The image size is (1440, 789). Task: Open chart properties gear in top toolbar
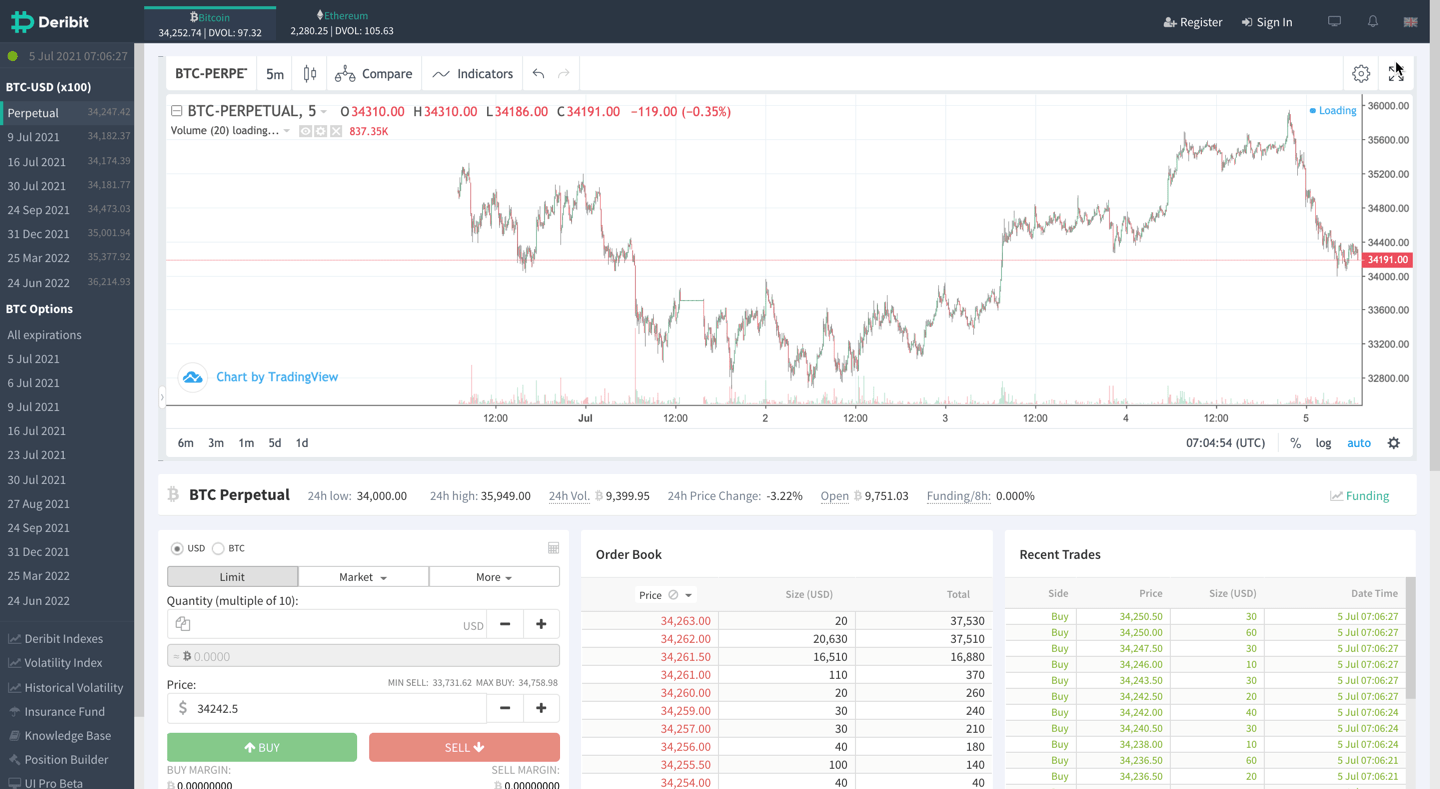click(1361, 74)
